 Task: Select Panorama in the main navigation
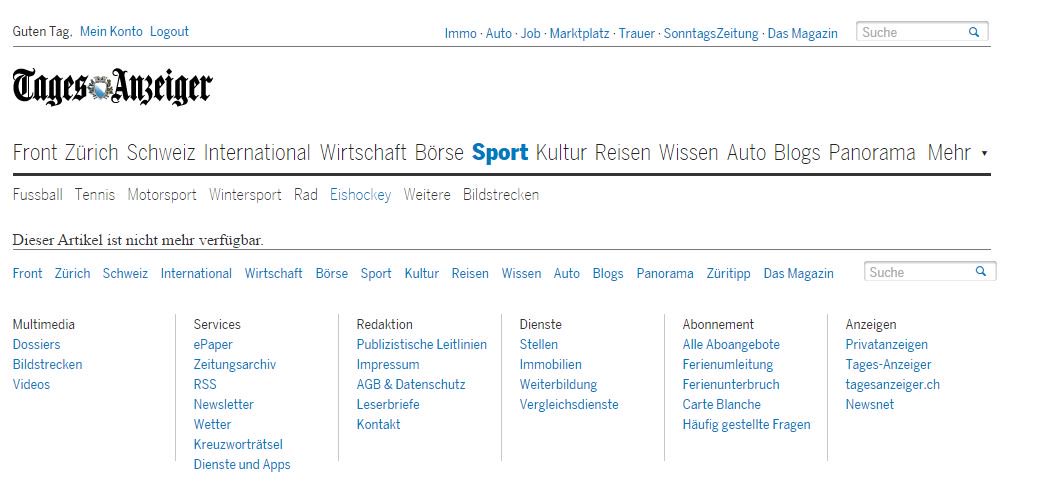pos(872,153)
